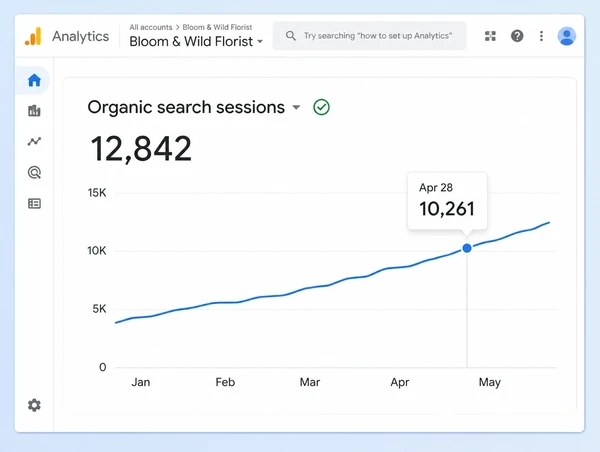Click the Feb label on the x-axis
The width and height of the screenshot is (600, 452).
(x=225, y=382)
